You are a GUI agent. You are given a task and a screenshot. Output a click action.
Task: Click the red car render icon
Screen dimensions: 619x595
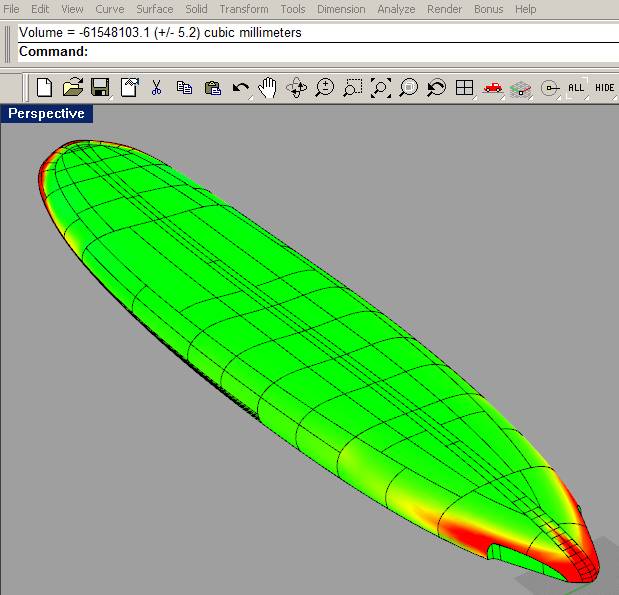492,88
